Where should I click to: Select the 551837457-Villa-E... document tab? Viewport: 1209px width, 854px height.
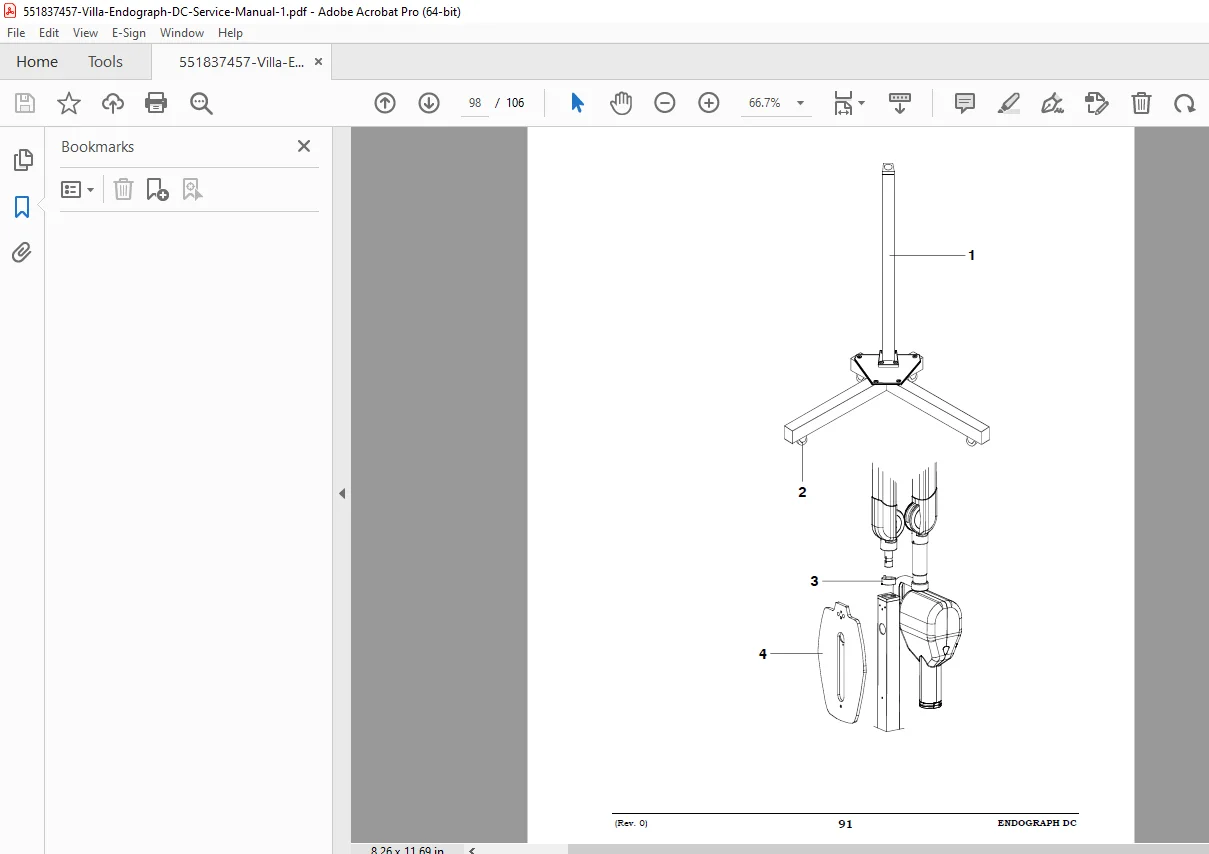point(242,62)
